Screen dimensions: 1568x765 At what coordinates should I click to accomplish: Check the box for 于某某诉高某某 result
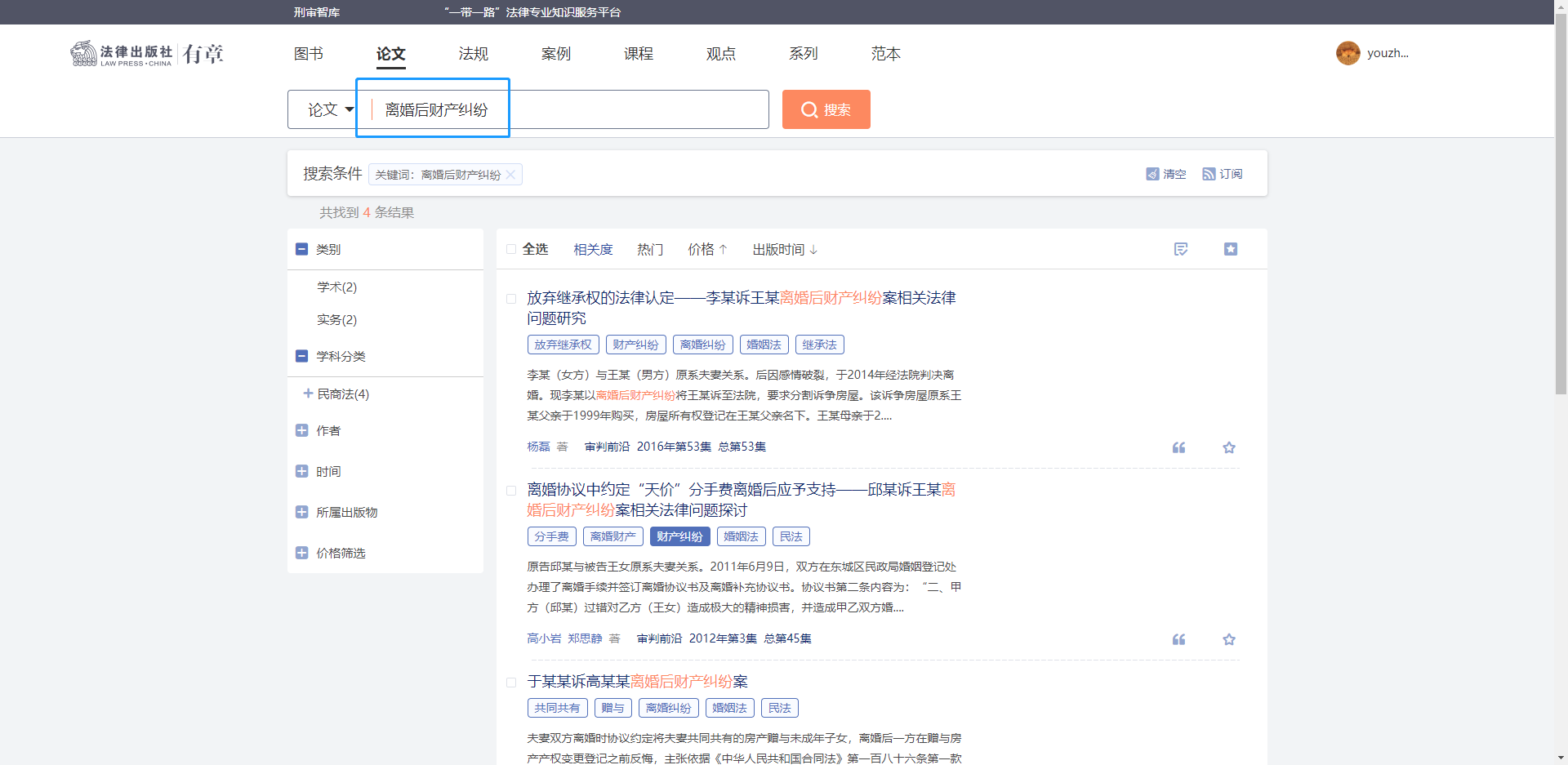pyautogui.click(x=511, y=683)
